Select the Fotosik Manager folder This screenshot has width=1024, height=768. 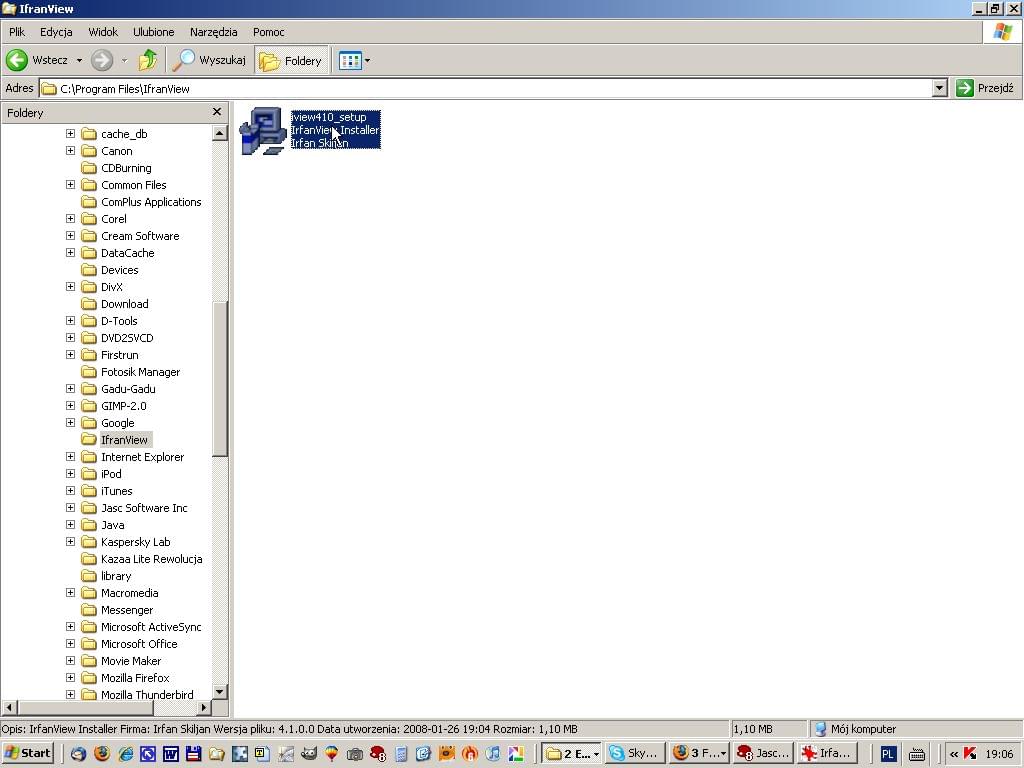(140, 372)
